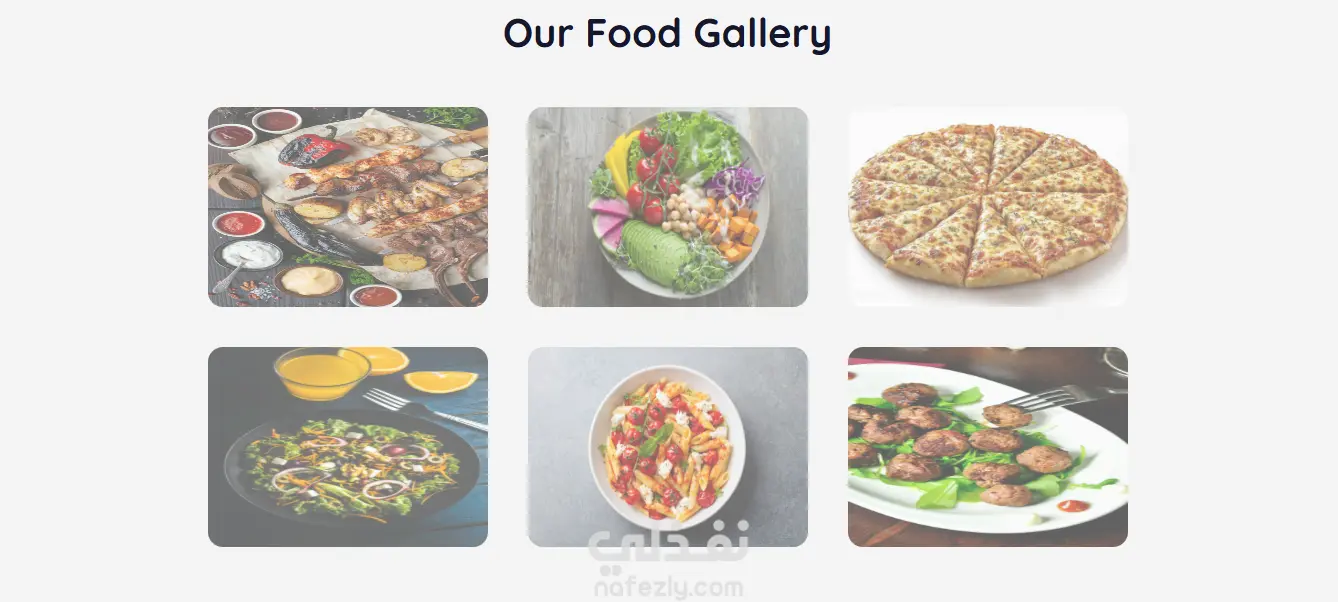Click the Our Food Gallery heading
Screen dimensions: 1338x602
[667, 33]
